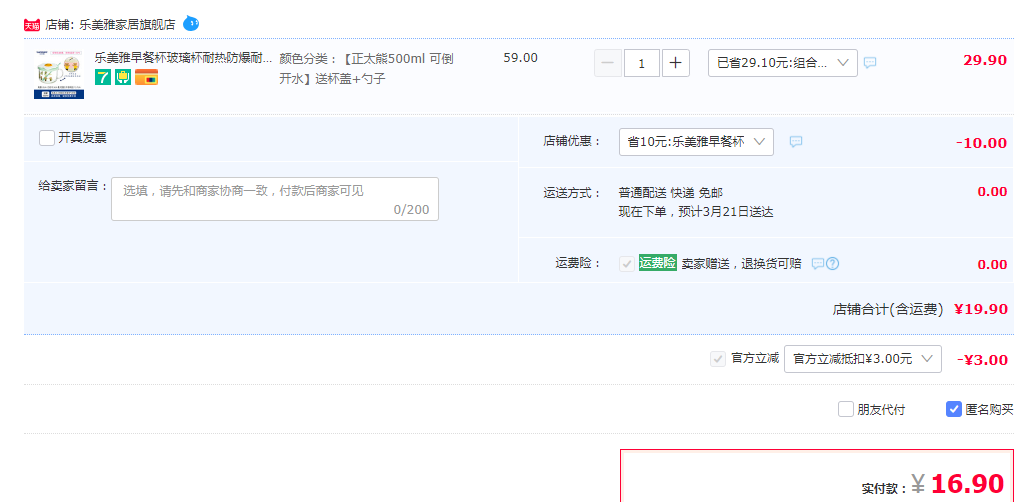This screenshot has width=1026, height=502.
Task: Click the green 7-day return badge
Action: click(103, 78)
